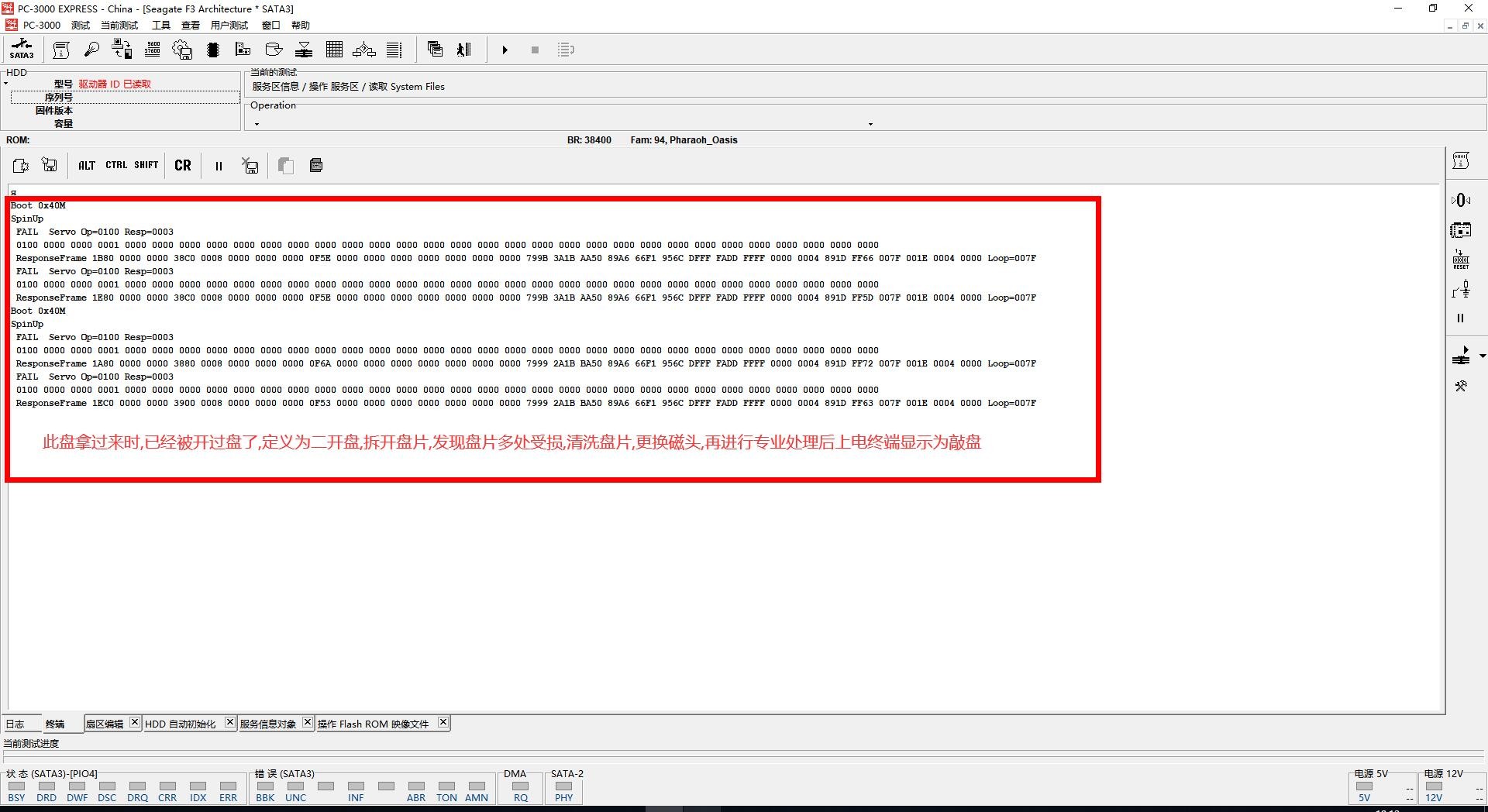The image size is (1488, 812).
Task: Click the 'Fam: 94, Pharaoh_Oasis' text
Action: [684, 140]
